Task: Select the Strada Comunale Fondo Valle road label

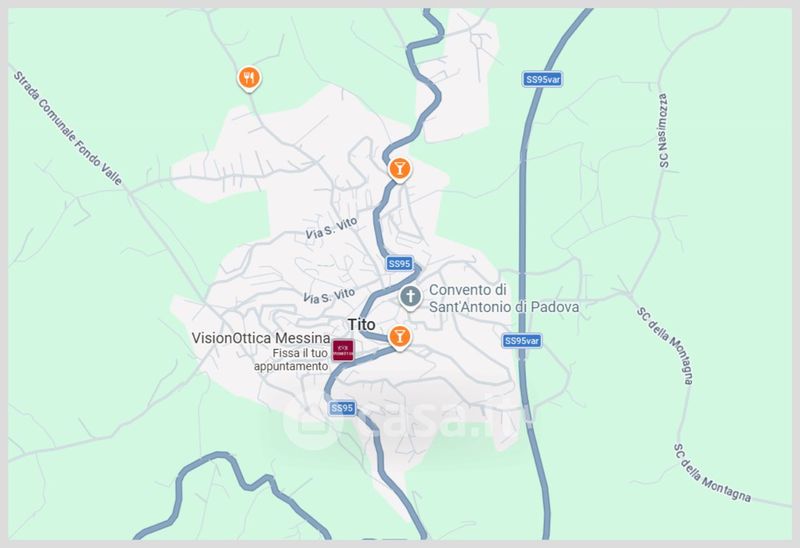Action: [x=68, y=128]
